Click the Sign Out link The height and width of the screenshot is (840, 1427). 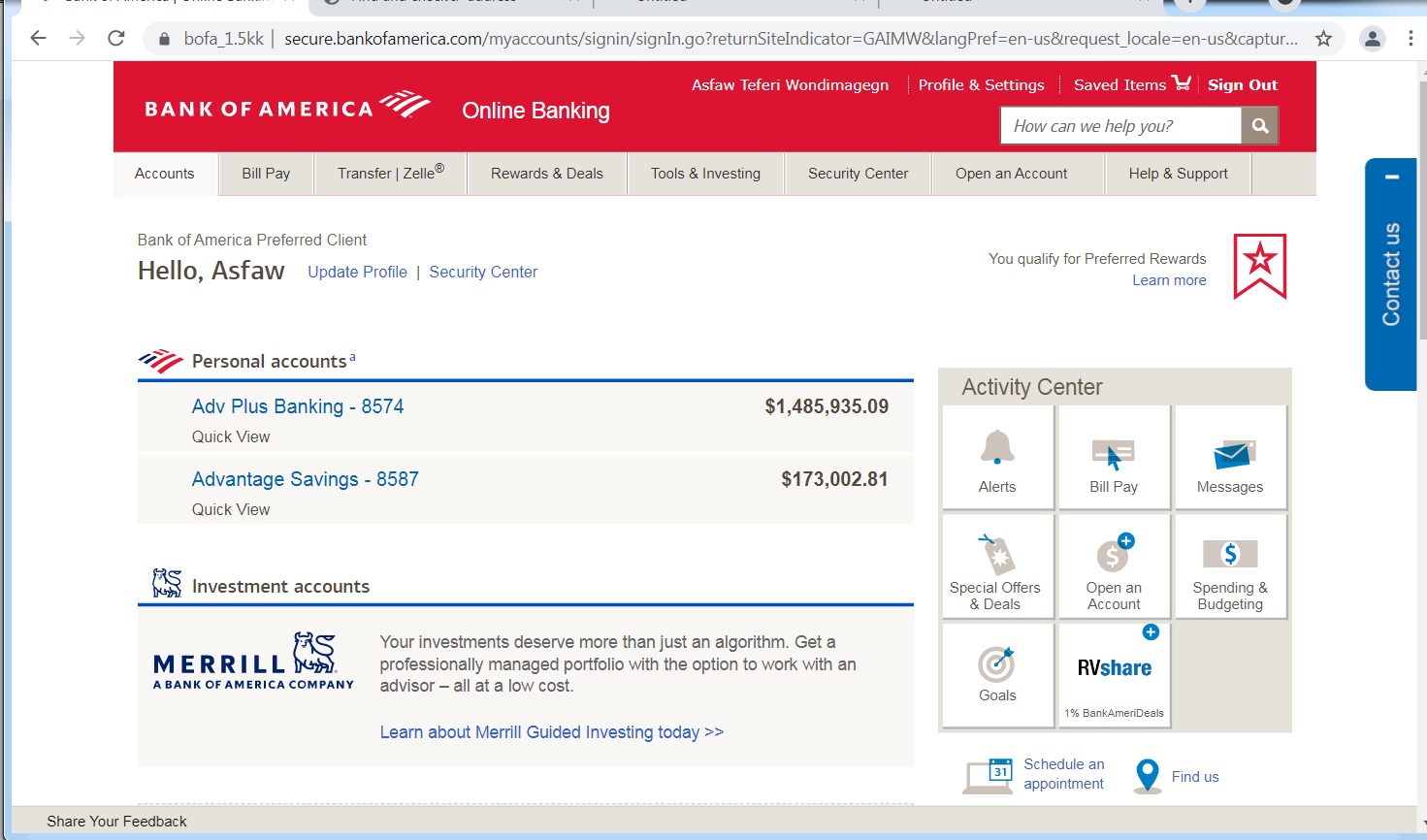(x=1243, y=84)
